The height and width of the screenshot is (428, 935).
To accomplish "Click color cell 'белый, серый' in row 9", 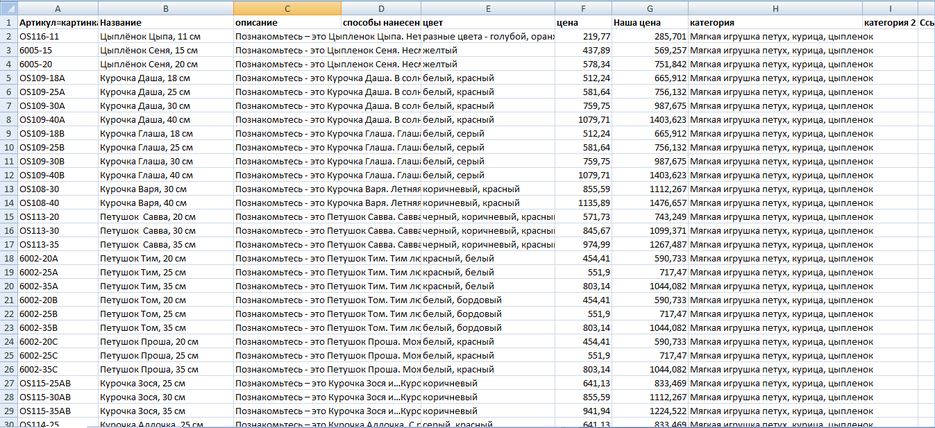I will pyautogui.click(x=488, y=134).
